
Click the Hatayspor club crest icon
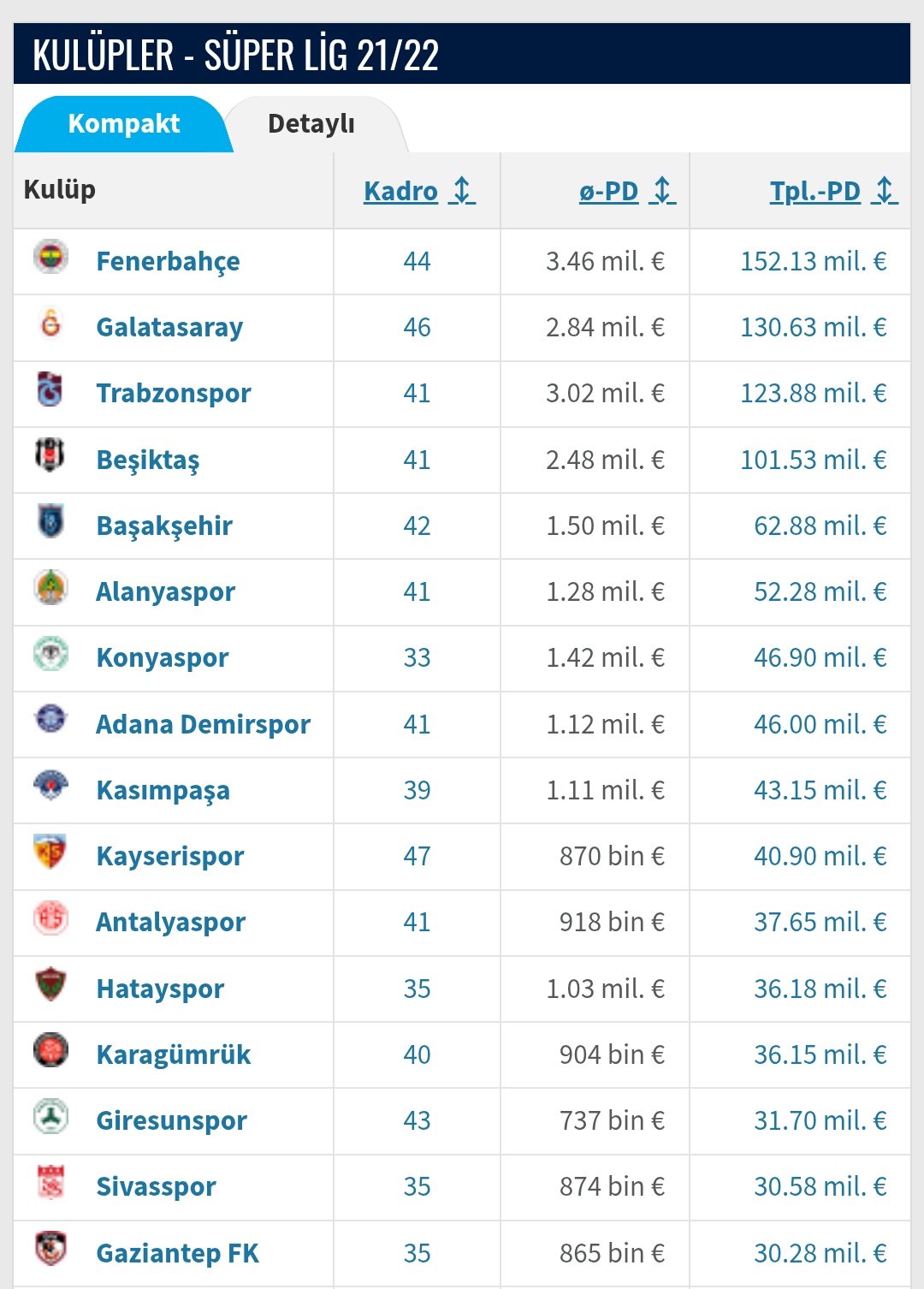click(50, 984)
